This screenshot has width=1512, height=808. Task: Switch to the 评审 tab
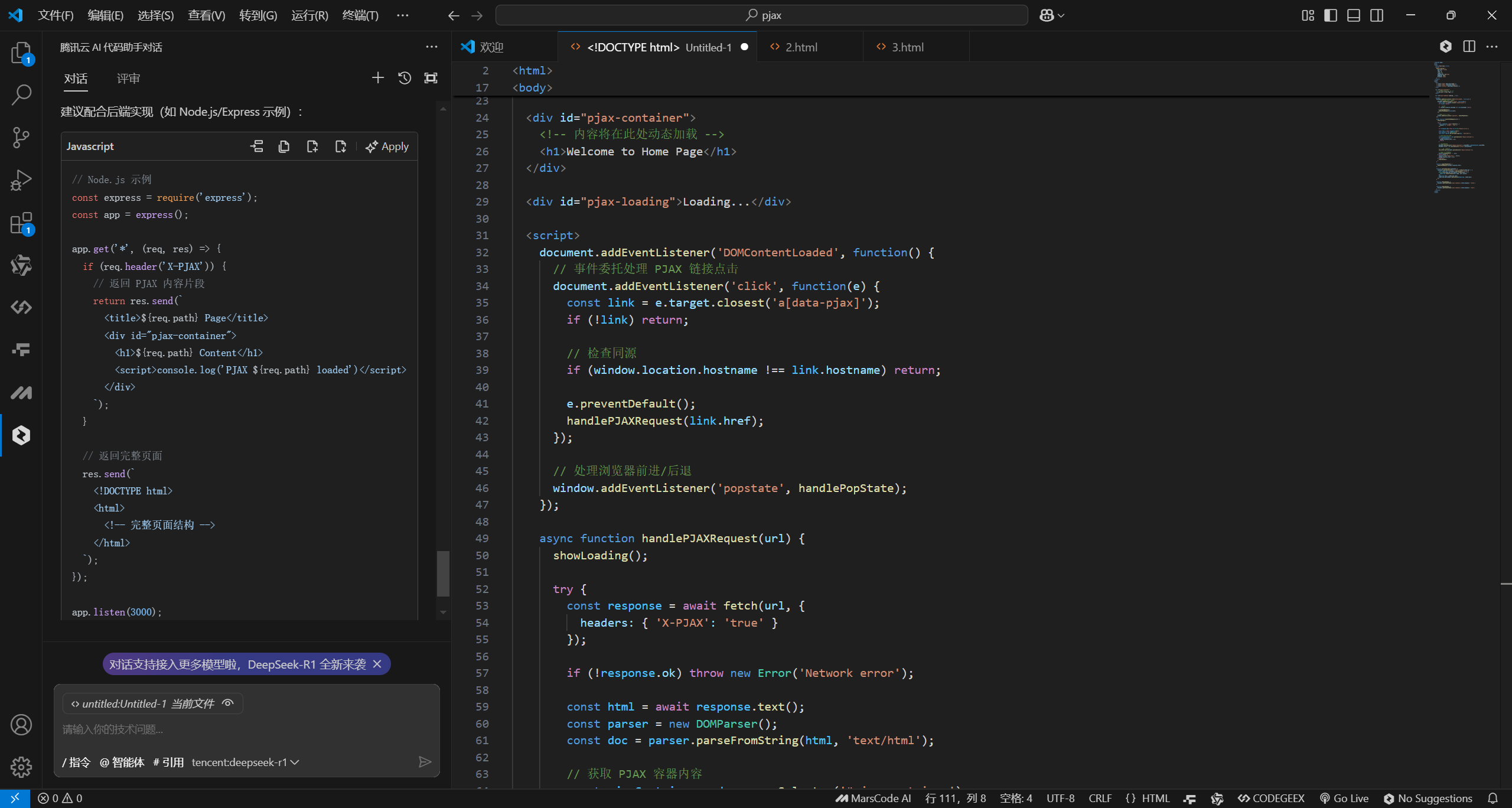pyautogui.click(x=128, y=79)
